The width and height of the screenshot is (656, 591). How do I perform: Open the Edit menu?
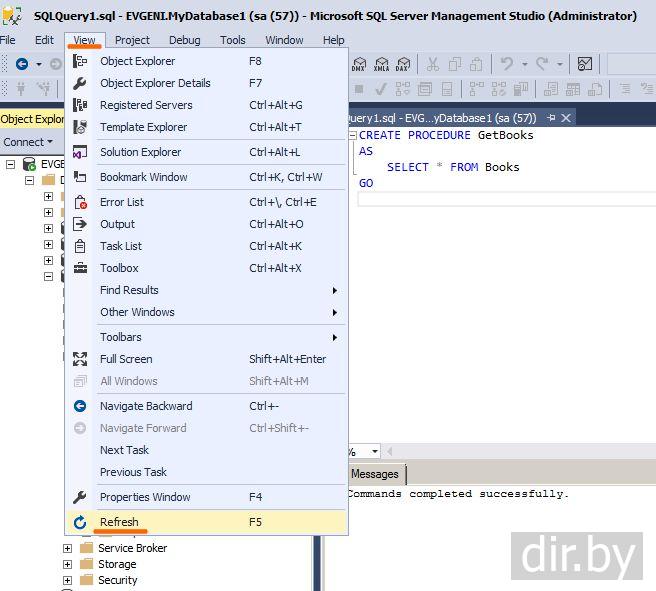tap(44, 40)
